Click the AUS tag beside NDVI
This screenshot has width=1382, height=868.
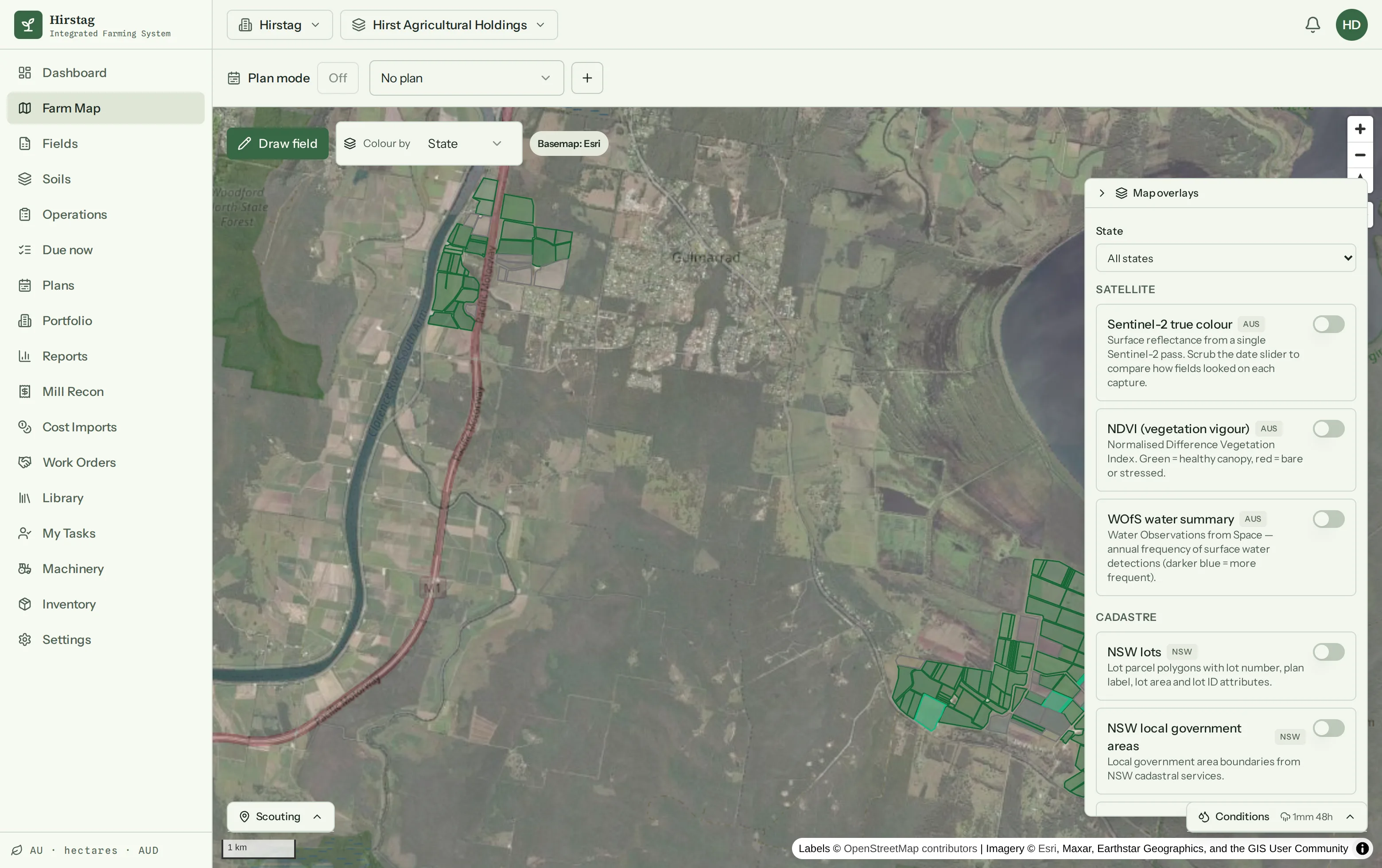tap(1268, 429)
